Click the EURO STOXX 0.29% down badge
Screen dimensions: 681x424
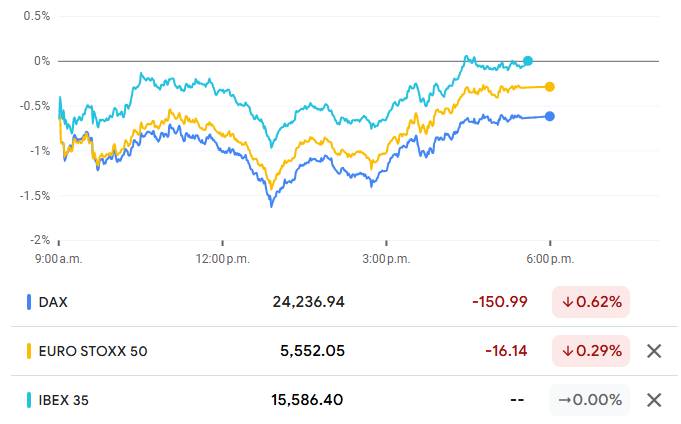[590, 351]
